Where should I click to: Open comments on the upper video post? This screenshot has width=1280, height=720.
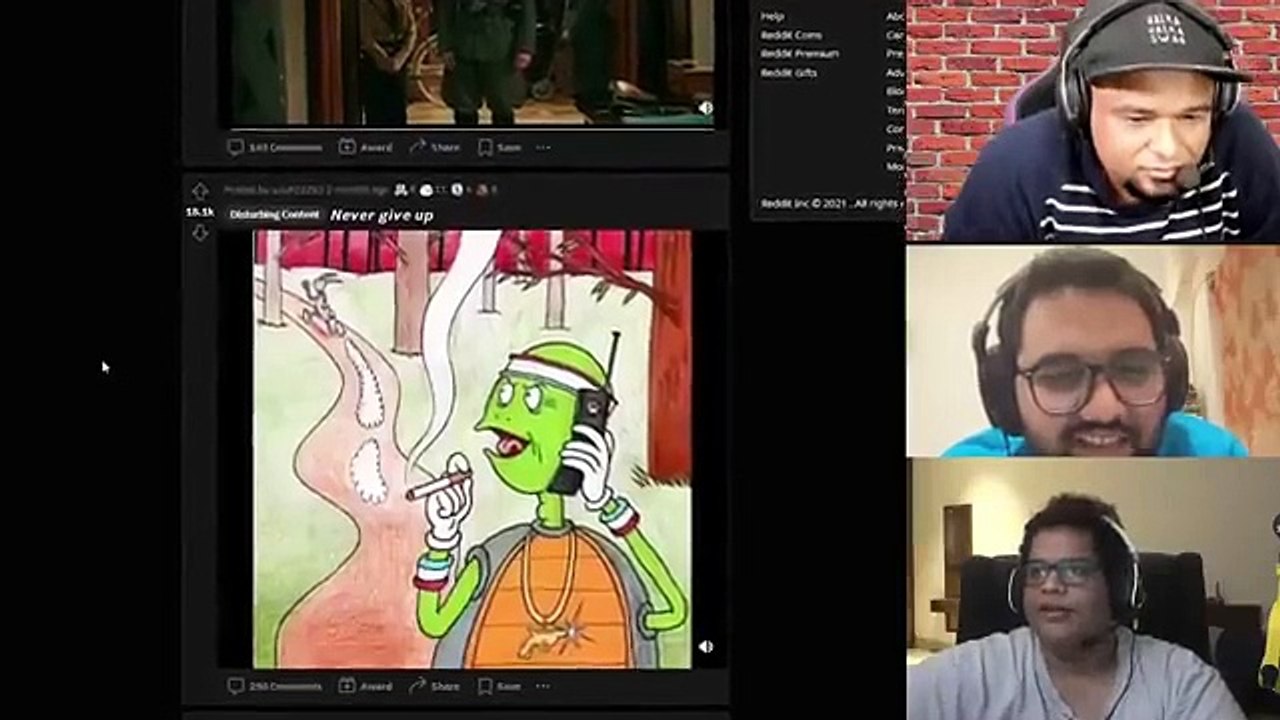click(x=275, y=147)
